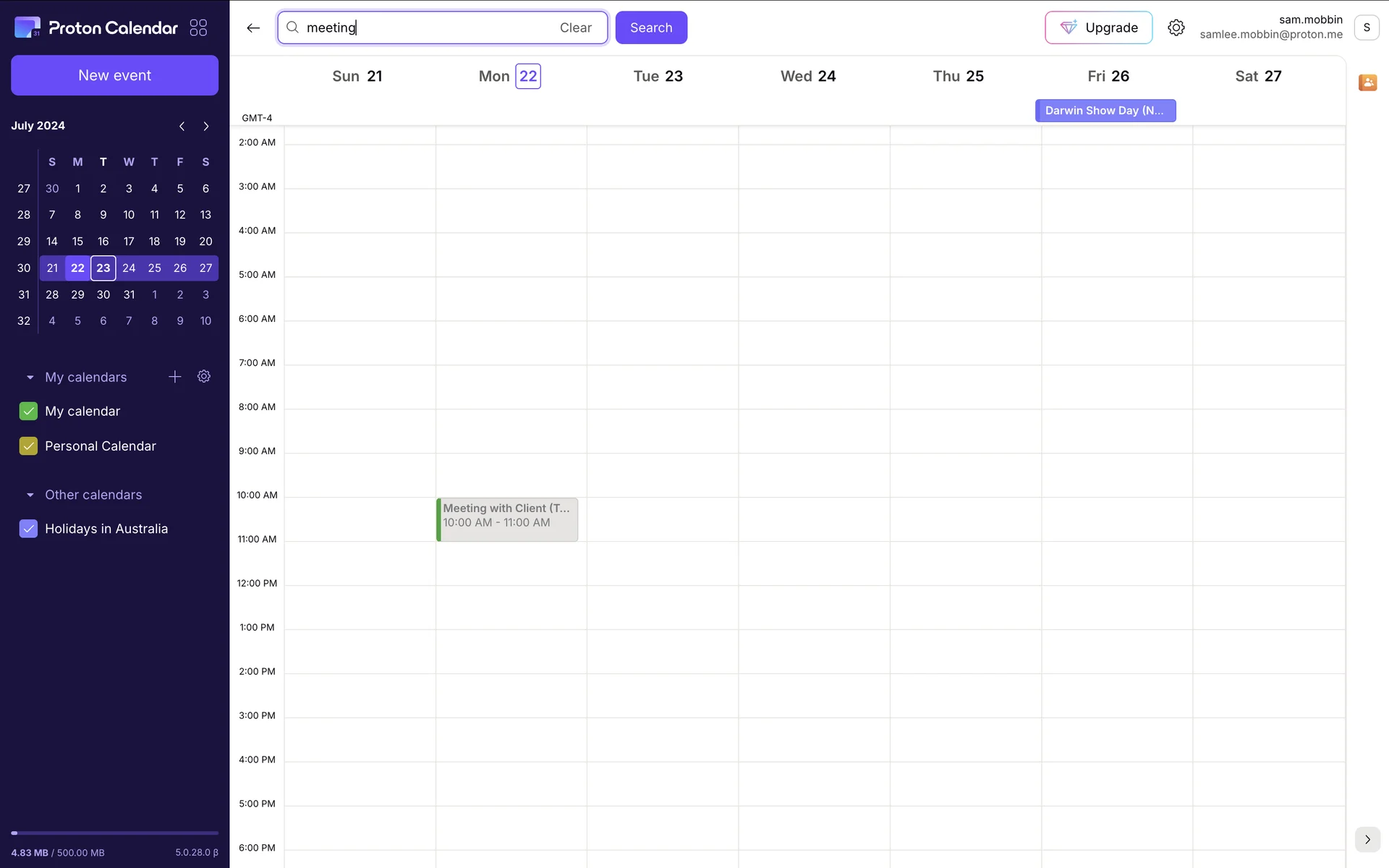Click the Search button

click(x=651, y=27)
